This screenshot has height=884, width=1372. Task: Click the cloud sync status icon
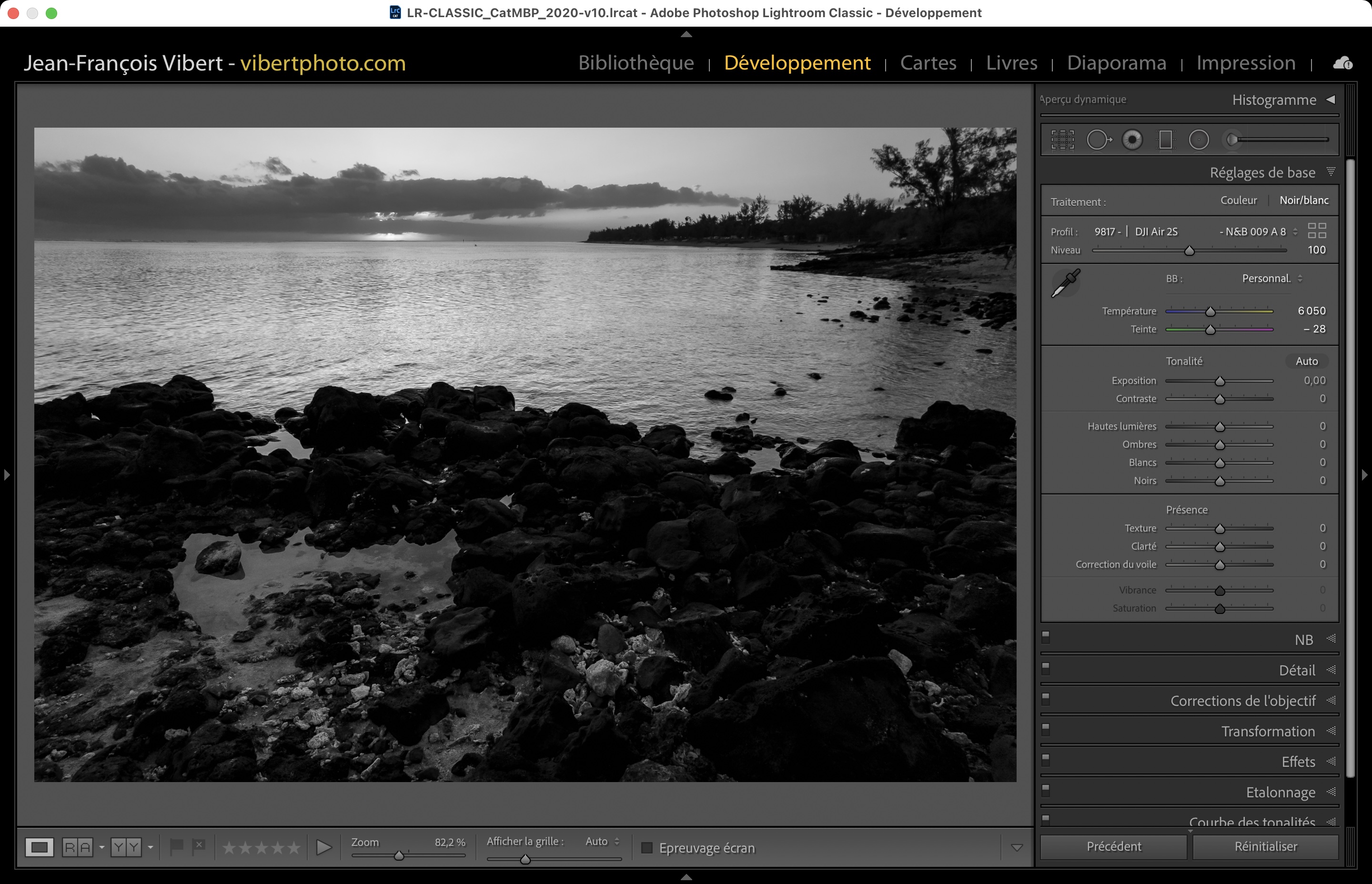(x=1342, y=63)
